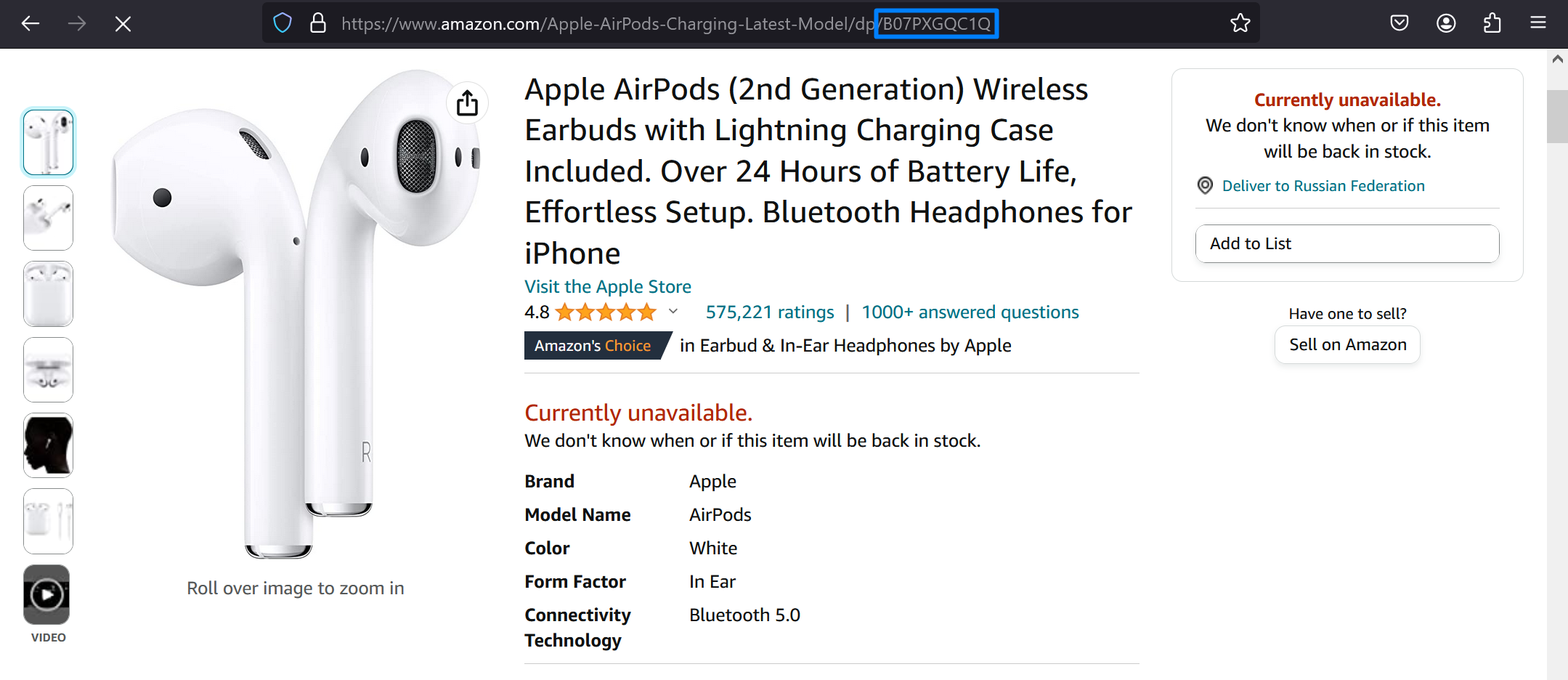Click the share icon on product image

coord(467,103)
